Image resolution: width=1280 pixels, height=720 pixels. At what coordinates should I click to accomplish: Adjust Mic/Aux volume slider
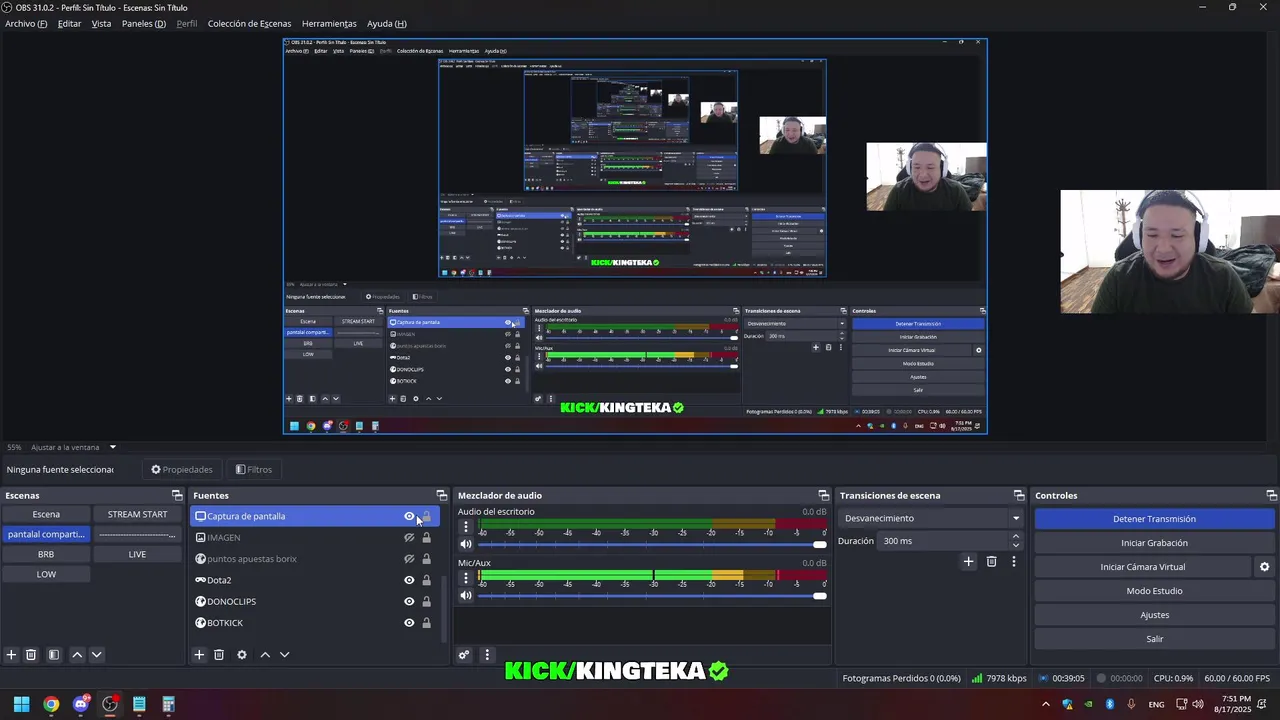pyautogui.click(x=652, y=596)
